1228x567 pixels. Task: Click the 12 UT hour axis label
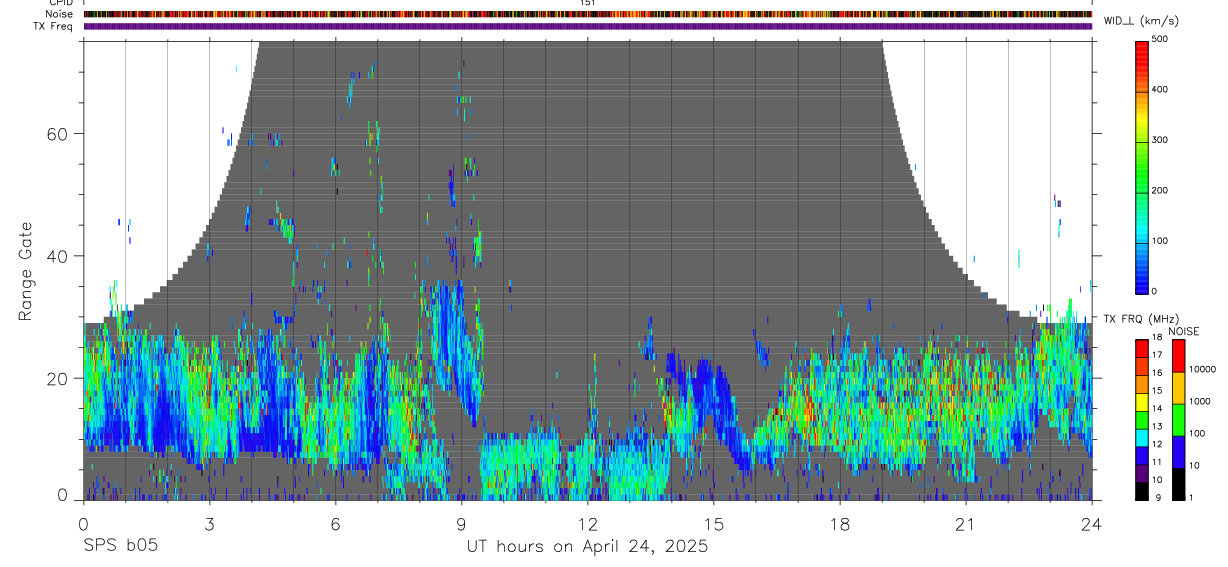[587, 525]
